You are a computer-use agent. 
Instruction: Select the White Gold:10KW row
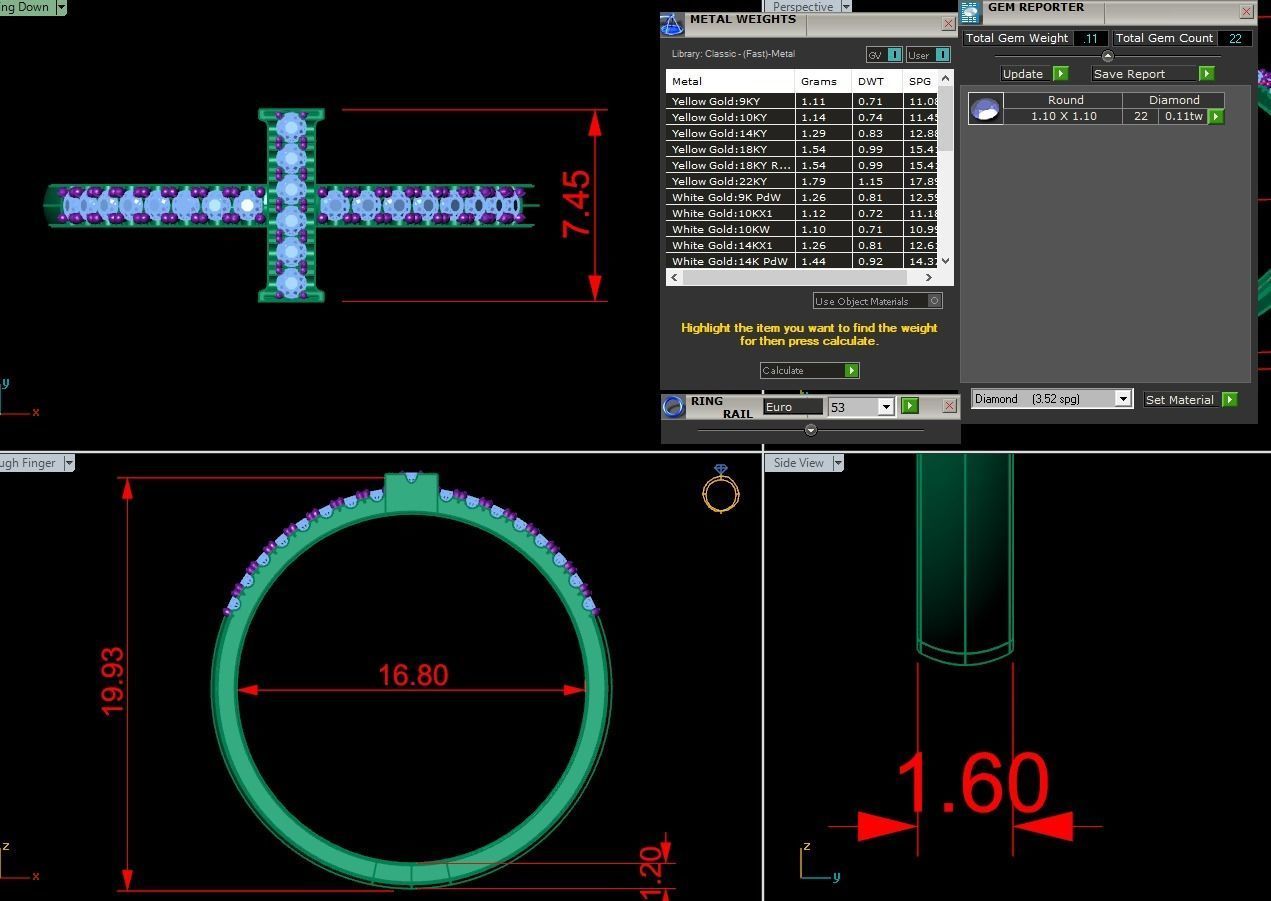point(803,230)
